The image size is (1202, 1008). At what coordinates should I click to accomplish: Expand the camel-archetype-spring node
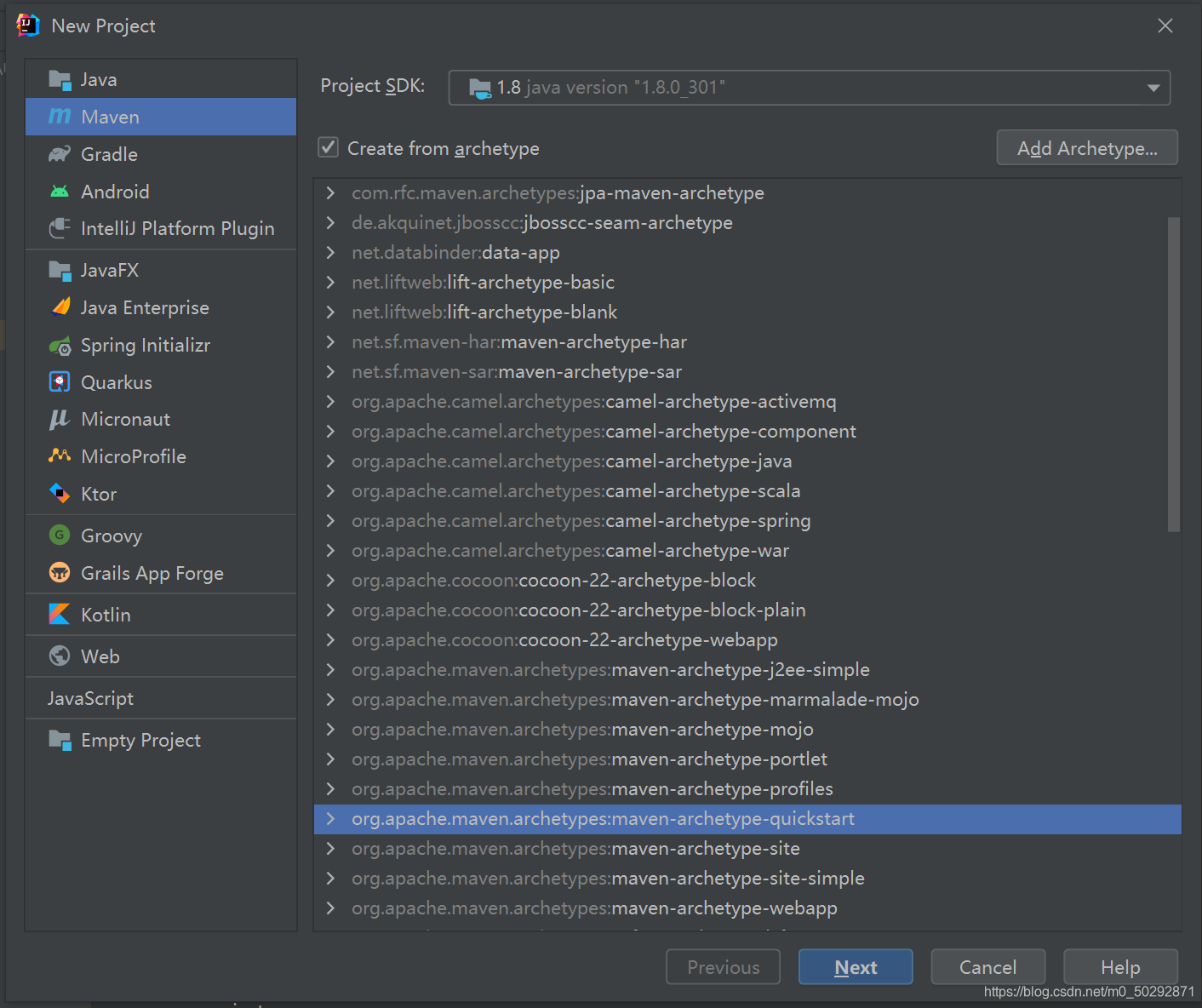tap(331, 521)
